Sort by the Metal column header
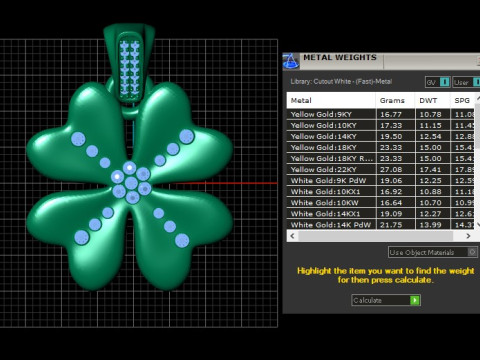 tap(331, 100)
